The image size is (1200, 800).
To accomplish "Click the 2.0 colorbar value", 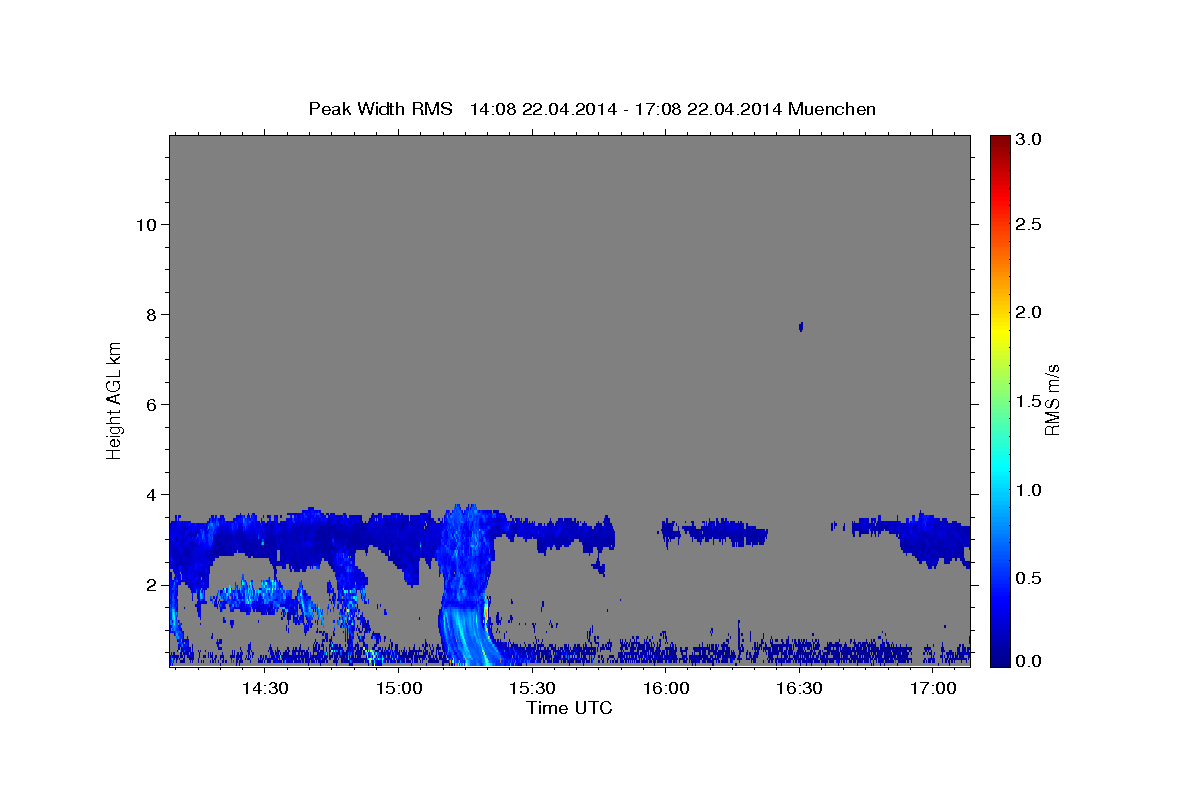I will (x=1030, y=313).
